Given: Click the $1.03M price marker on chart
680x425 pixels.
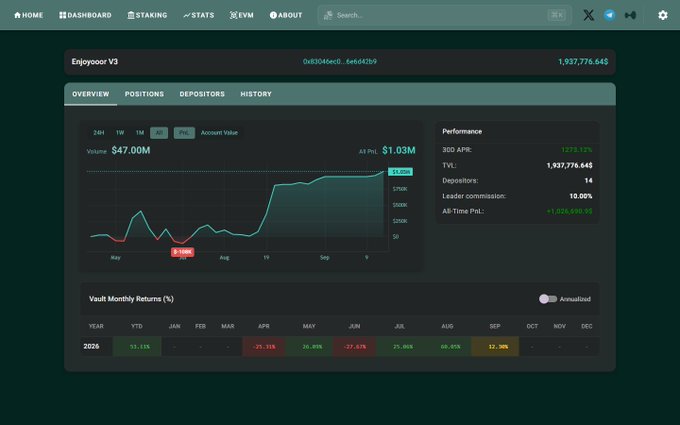Looking at the screenshot, I should [400, 172].
